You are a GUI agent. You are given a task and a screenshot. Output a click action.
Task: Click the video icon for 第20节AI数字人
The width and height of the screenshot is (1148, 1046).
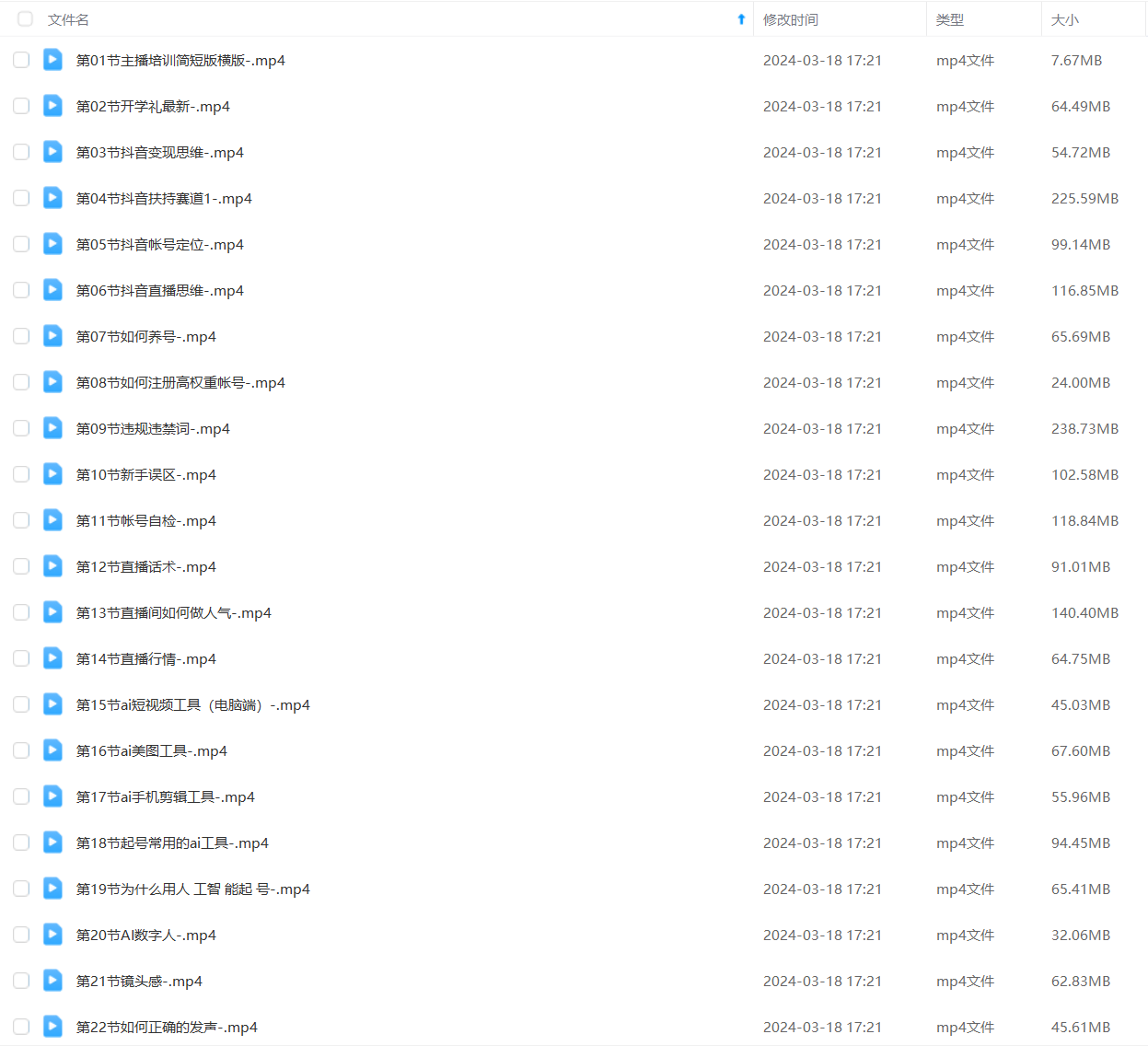(52, 935)
